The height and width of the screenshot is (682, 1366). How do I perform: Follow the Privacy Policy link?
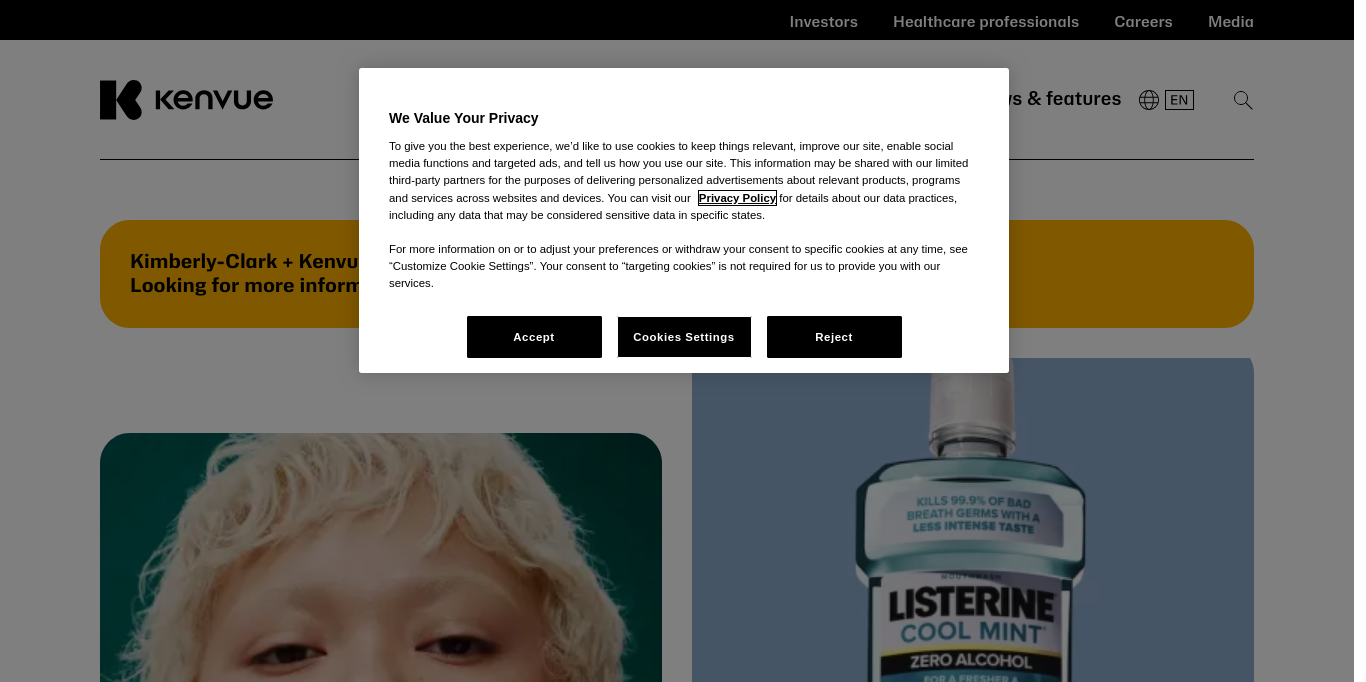[x=737, y=198]
